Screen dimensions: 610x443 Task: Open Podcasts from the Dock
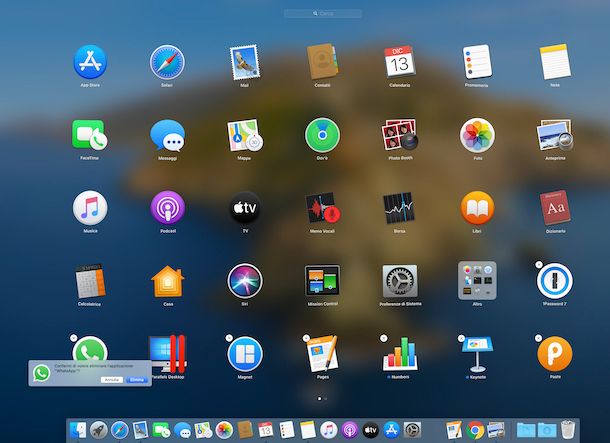[x=349, y=430]
